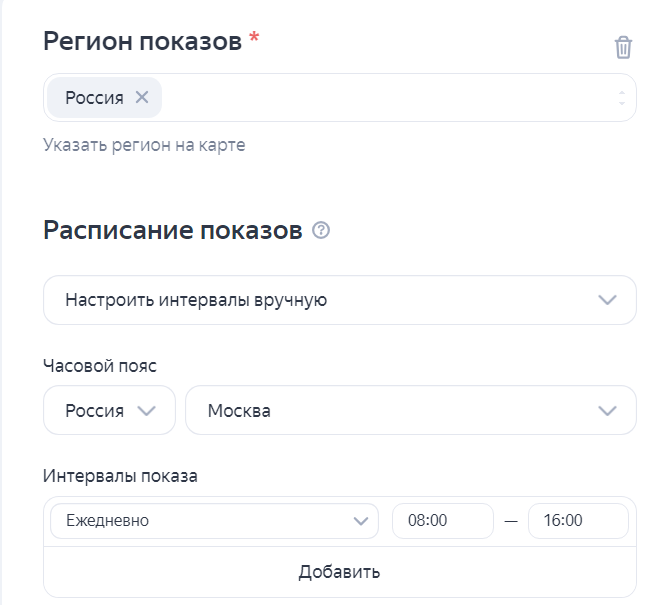Click the chevron arrow next to Москва
This screenshot has width=669, height=605.
pyautogui.click(x=607, y=411)
